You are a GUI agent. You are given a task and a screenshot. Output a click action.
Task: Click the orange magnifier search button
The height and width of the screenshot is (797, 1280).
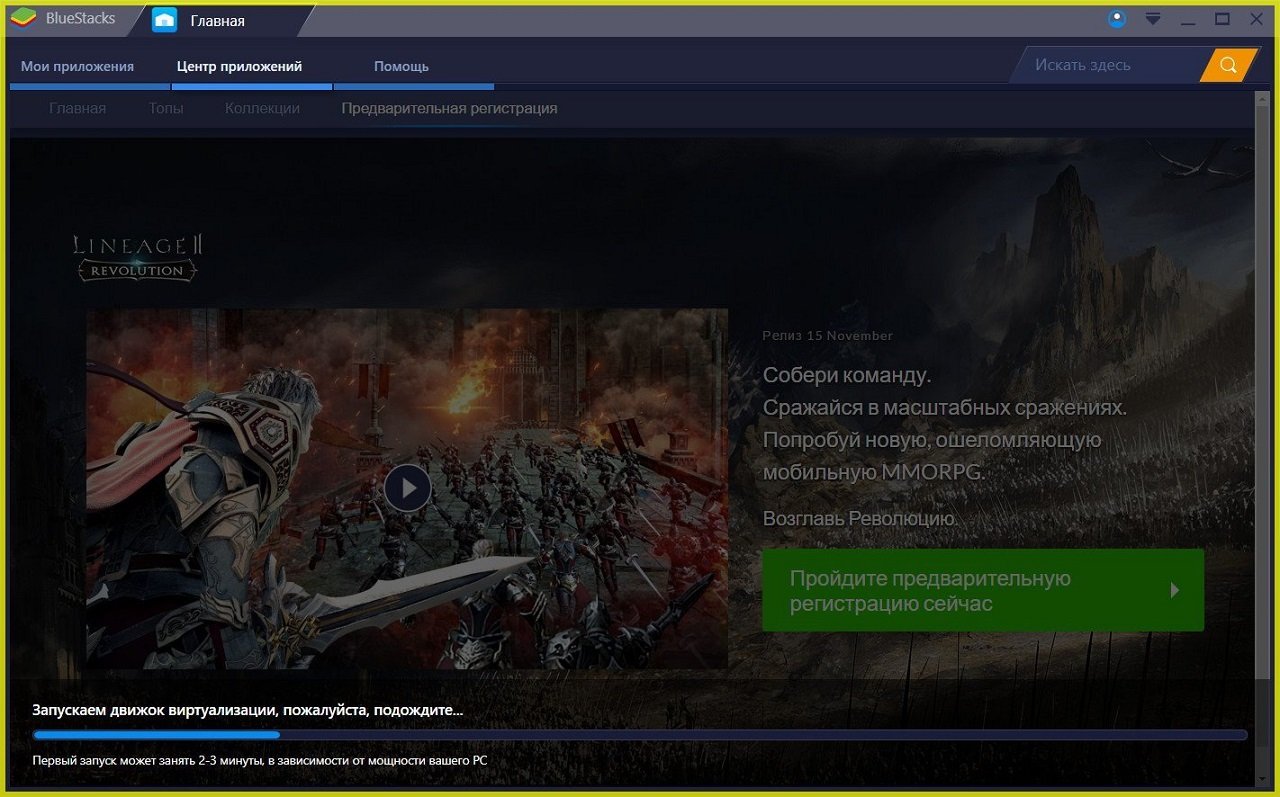coord(1228,65)
